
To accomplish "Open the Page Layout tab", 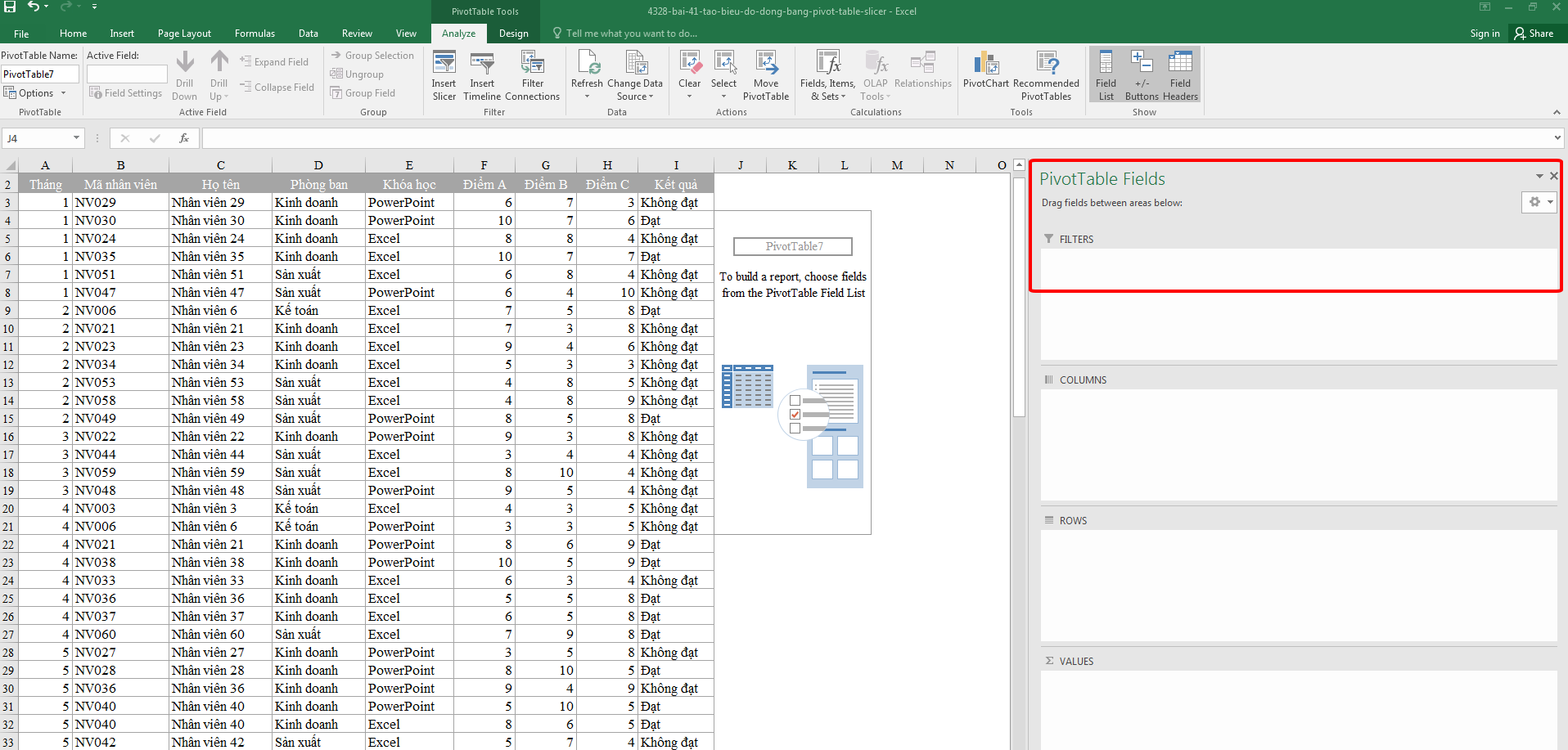I will point(184,34).
